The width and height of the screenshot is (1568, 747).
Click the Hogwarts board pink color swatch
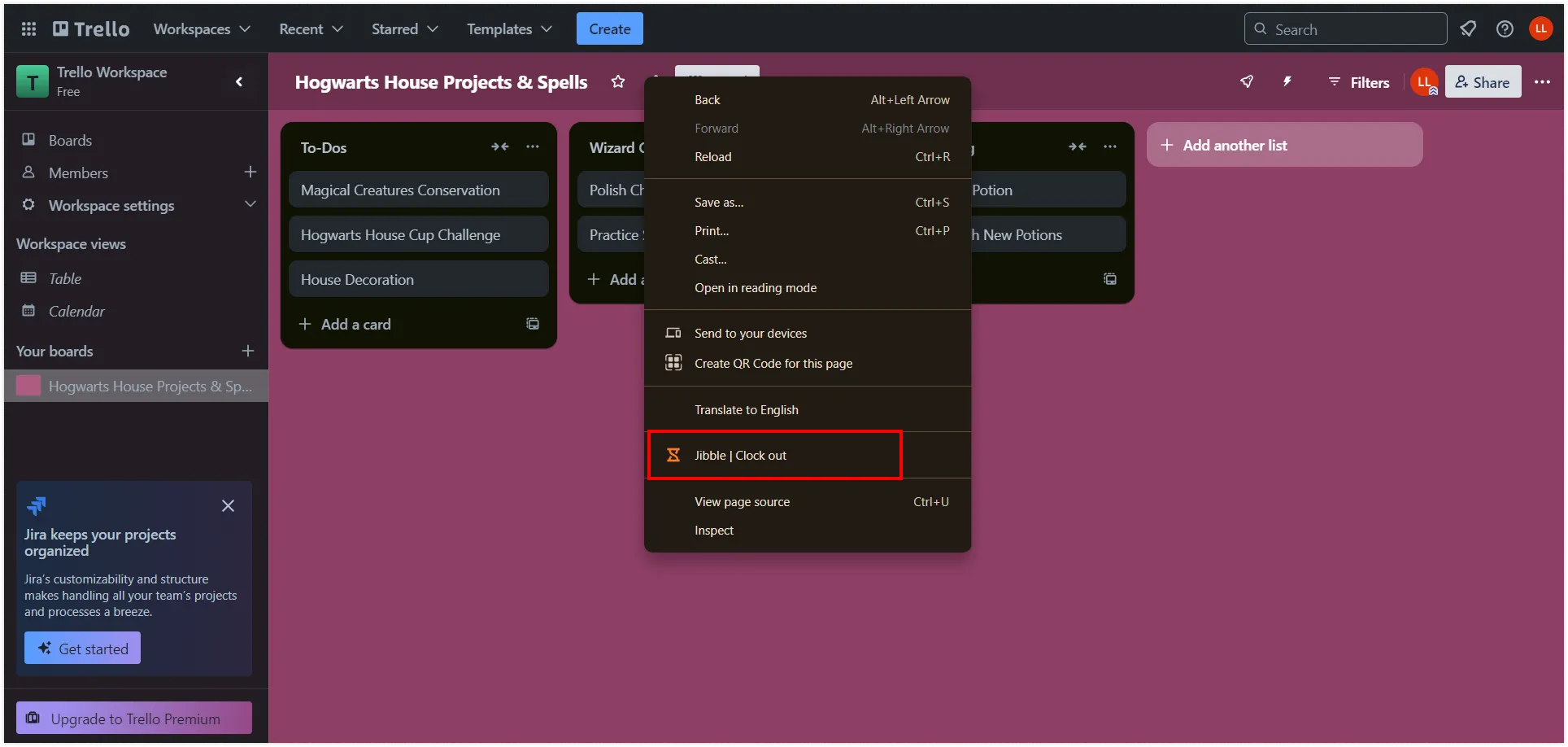(x=28, y=386)
